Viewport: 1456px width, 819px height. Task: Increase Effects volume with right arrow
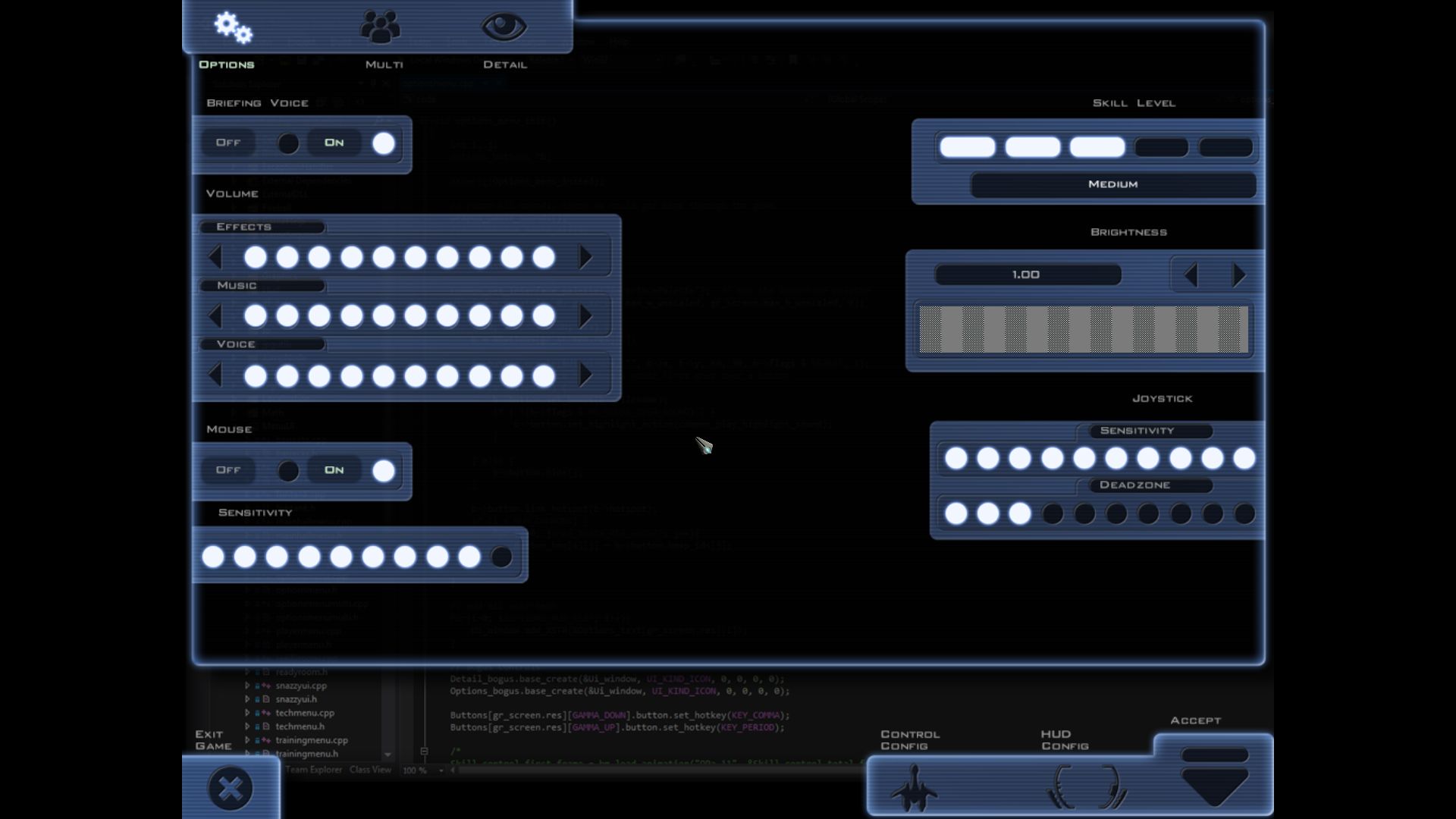click(585, 257)
